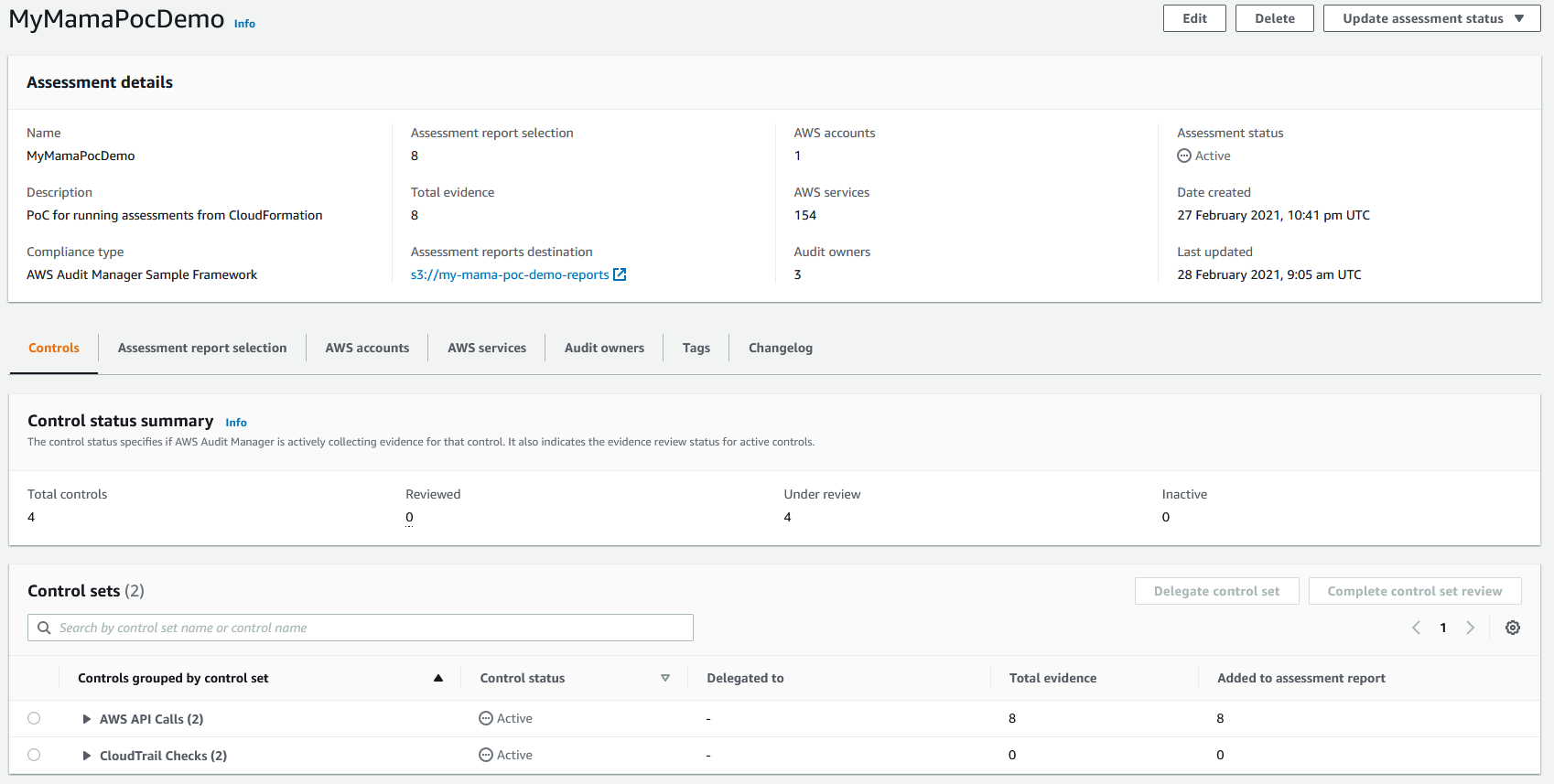Expand the AWS API Calls control set
The image size is (1554, 784).
[87, 719]
